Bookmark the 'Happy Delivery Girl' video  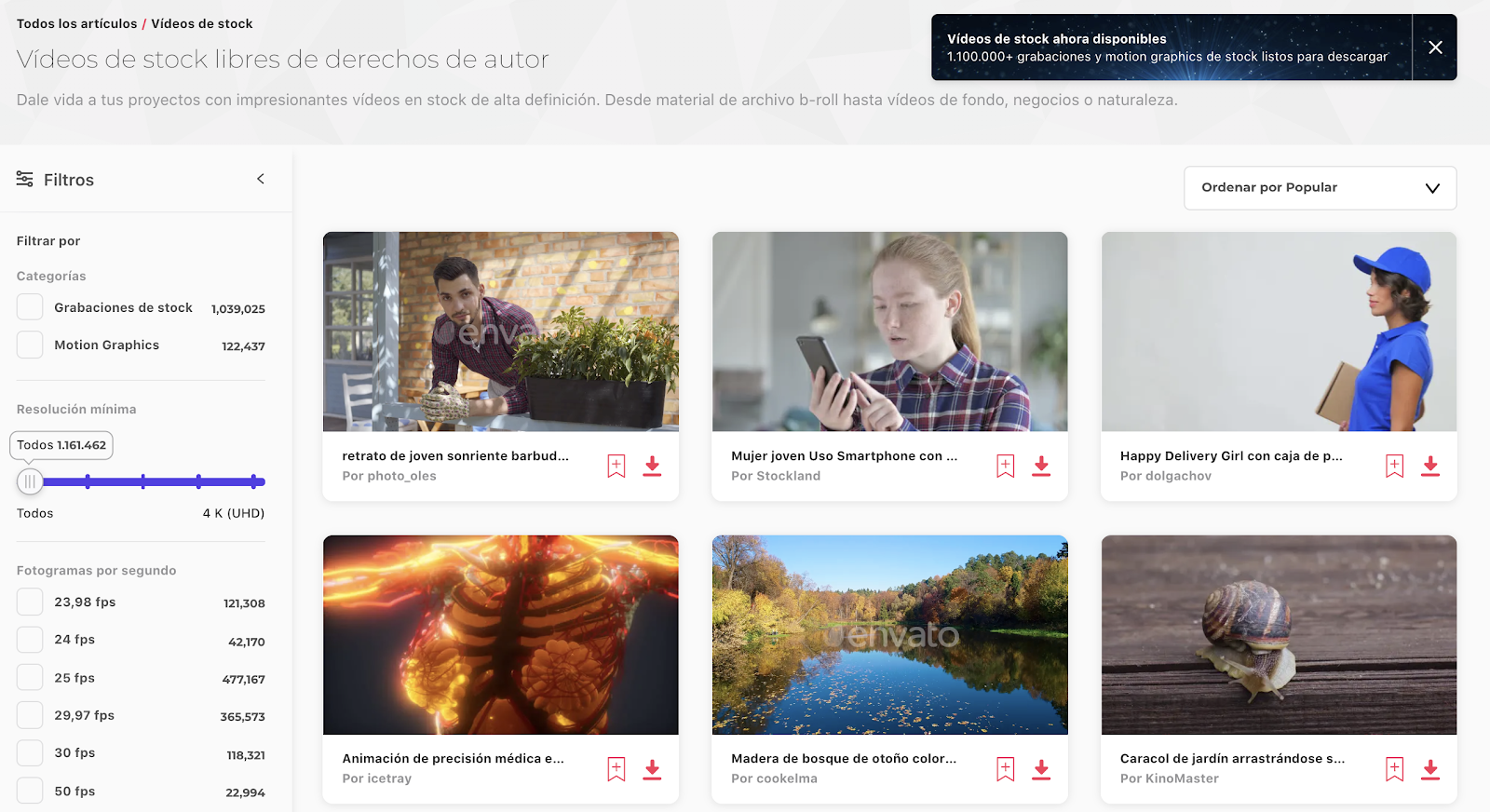(x=1394, y=466)
